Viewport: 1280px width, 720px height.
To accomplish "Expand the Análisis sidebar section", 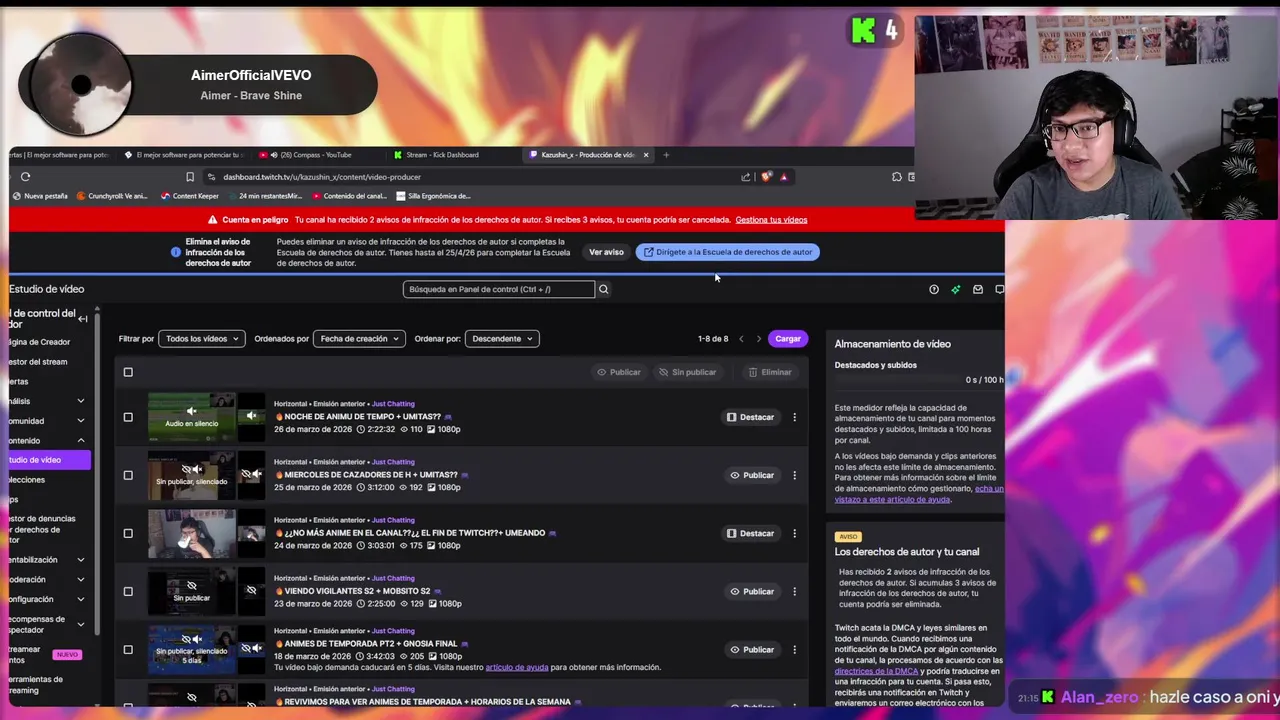I will (81, 401).
